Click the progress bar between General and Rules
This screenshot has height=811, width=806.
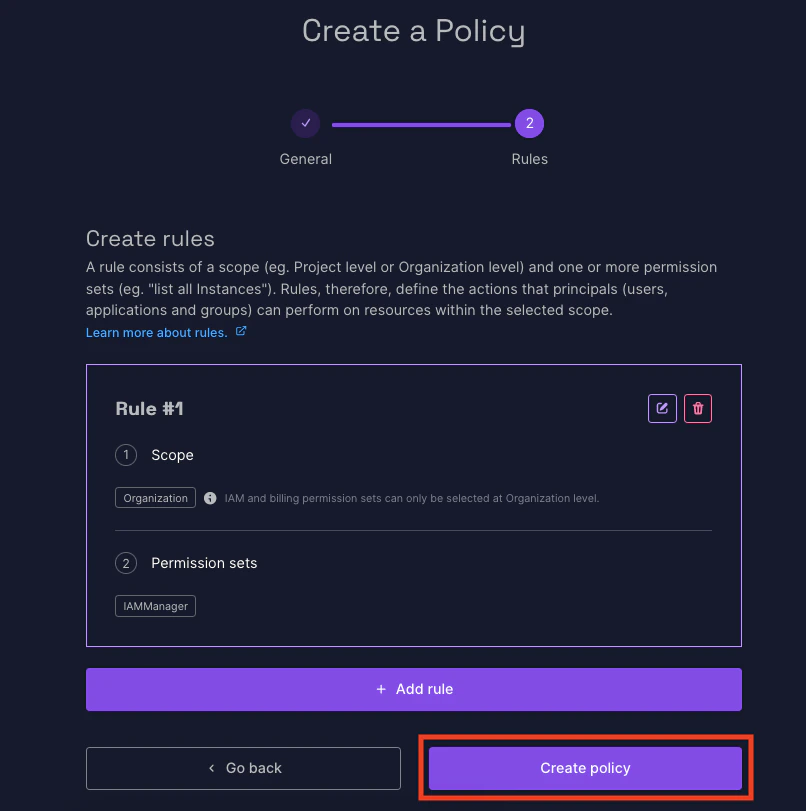420,123
